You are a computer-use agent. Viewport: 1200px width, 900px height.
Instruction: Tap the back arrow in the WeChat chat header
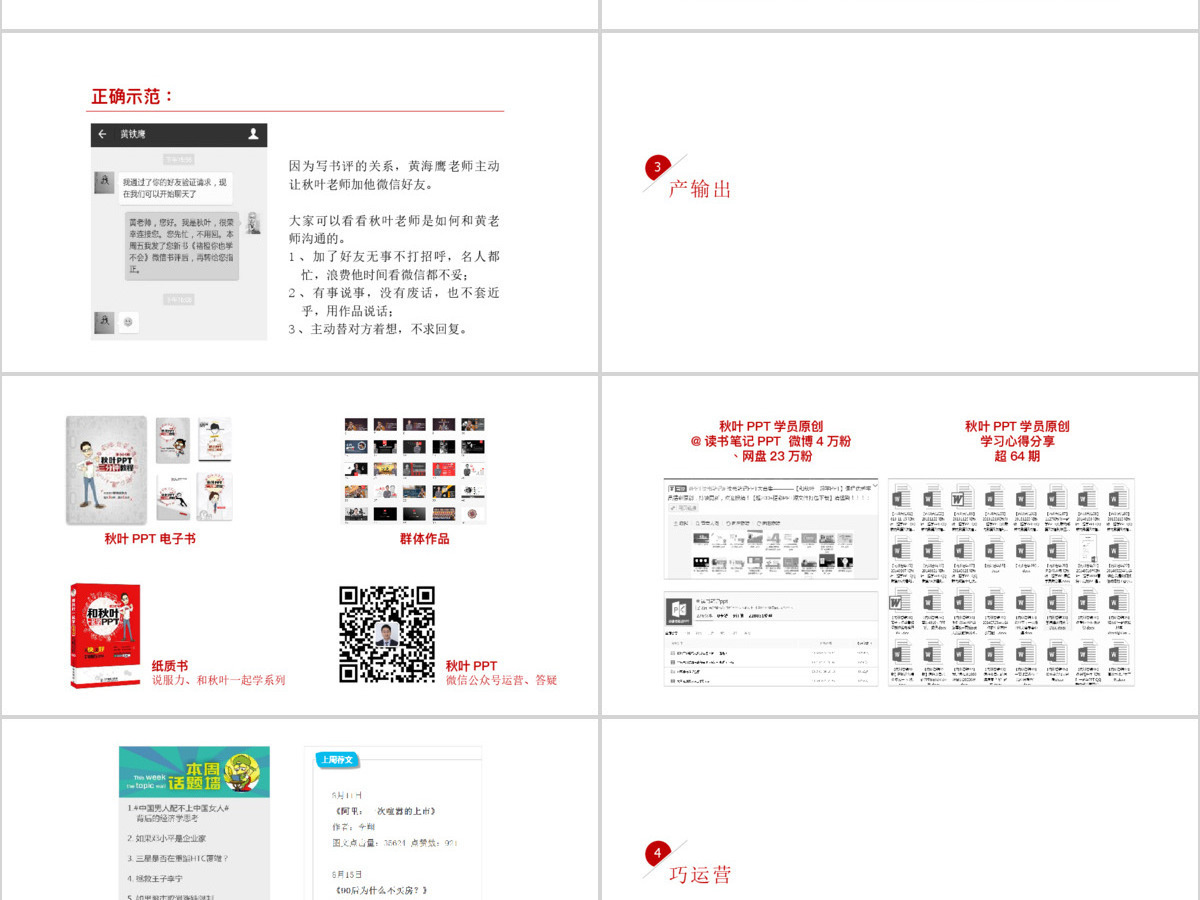[102, 134]
